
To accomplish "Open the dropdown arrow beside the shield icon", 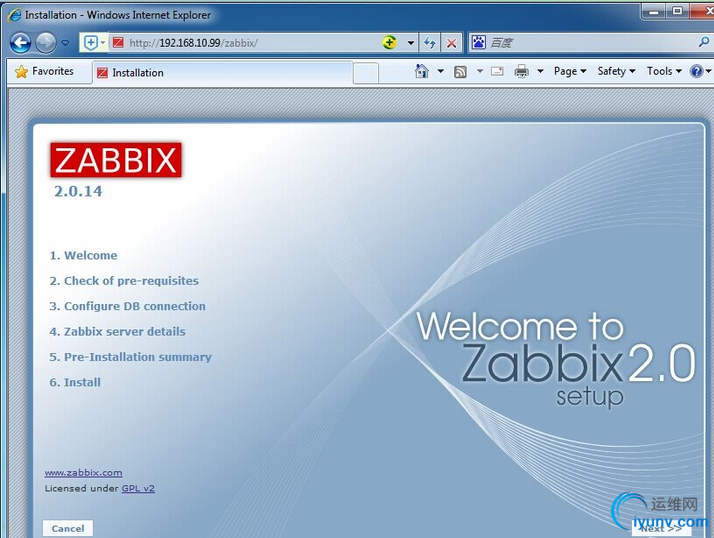I will (x=103, y=43).
